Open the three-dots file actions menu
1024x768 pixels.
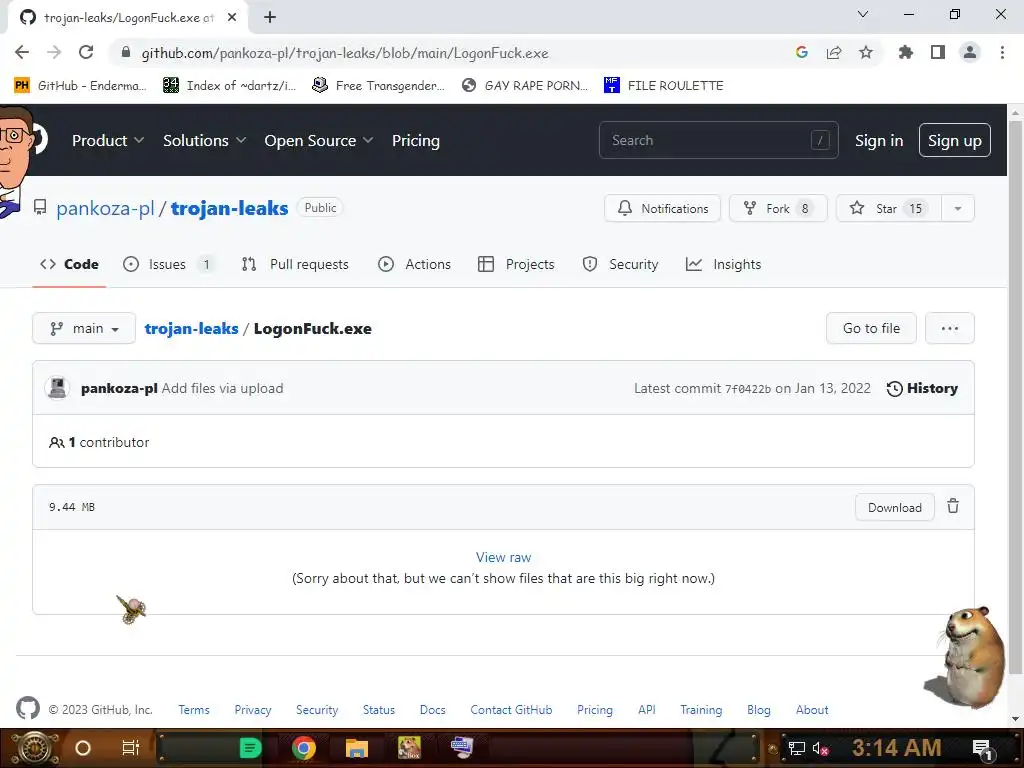point(950,328)
